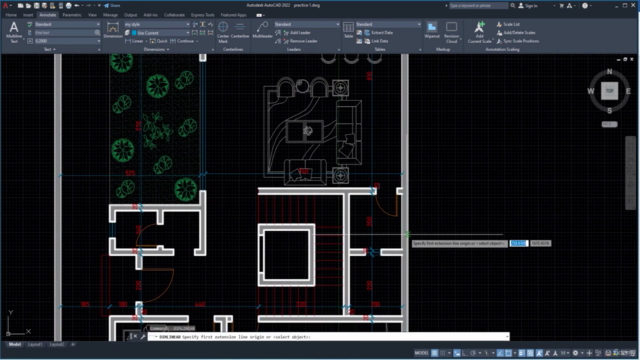Select the Multileader tool
Viewport: 640px width, 360px height.
(x=262, y=30)
